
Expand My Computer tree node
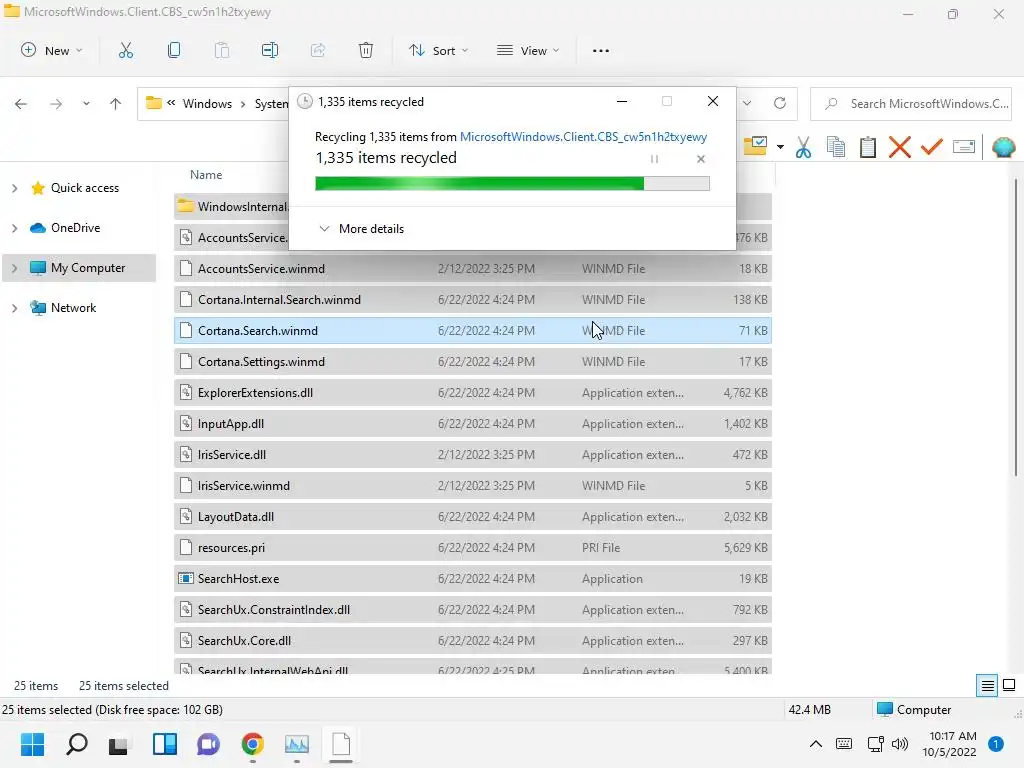tap(14, 268)
